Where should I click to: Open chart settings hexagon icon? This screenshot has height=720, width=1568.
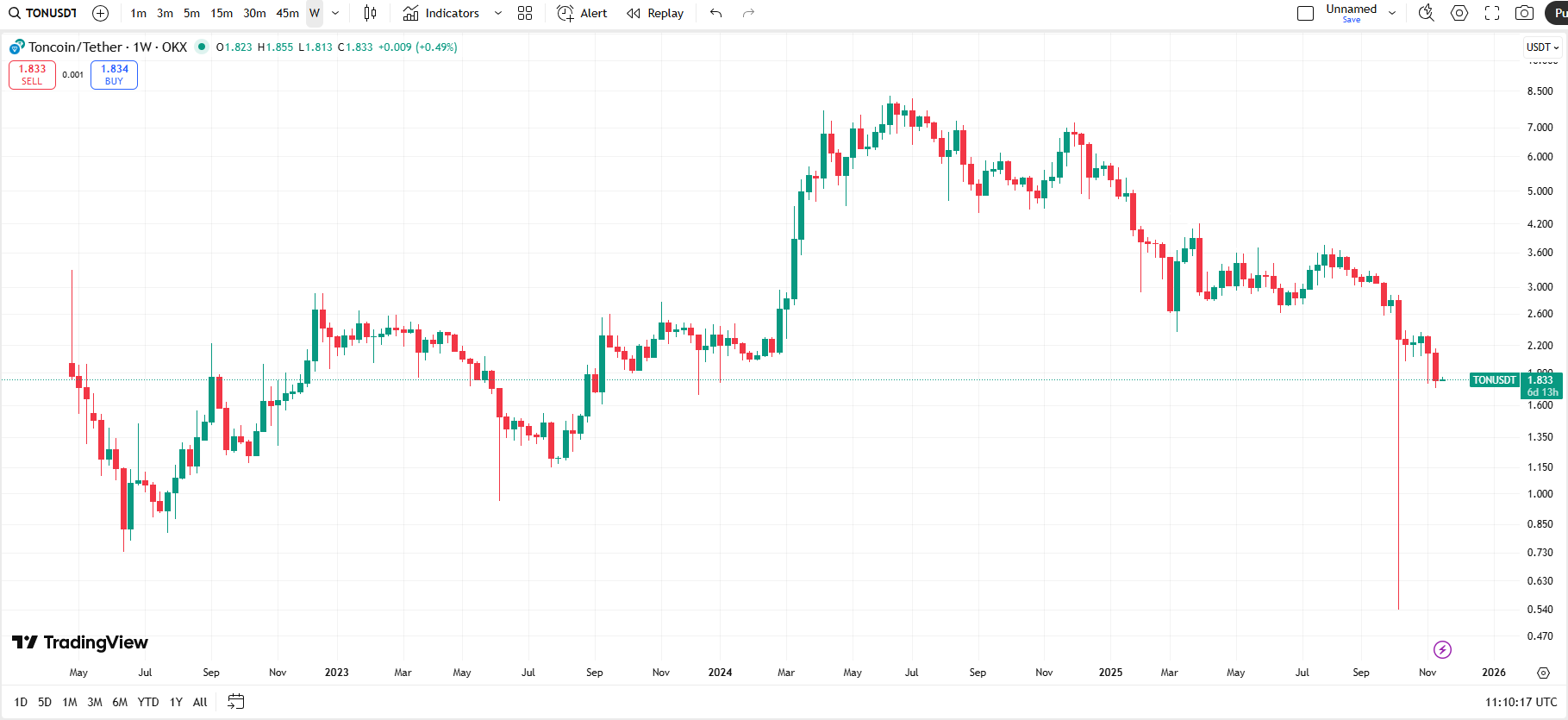pos(1459,13)
